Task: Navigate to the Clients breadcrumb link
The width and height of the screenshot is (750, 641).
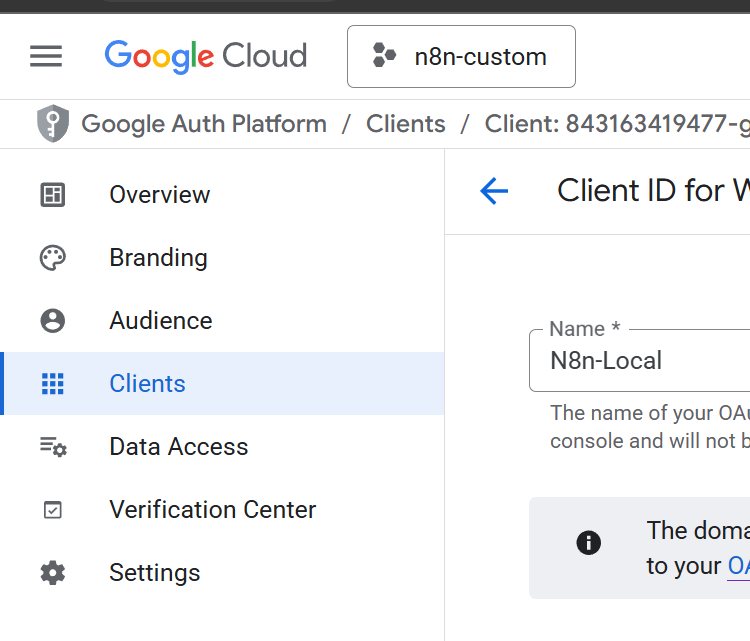Action: (405, 124)
